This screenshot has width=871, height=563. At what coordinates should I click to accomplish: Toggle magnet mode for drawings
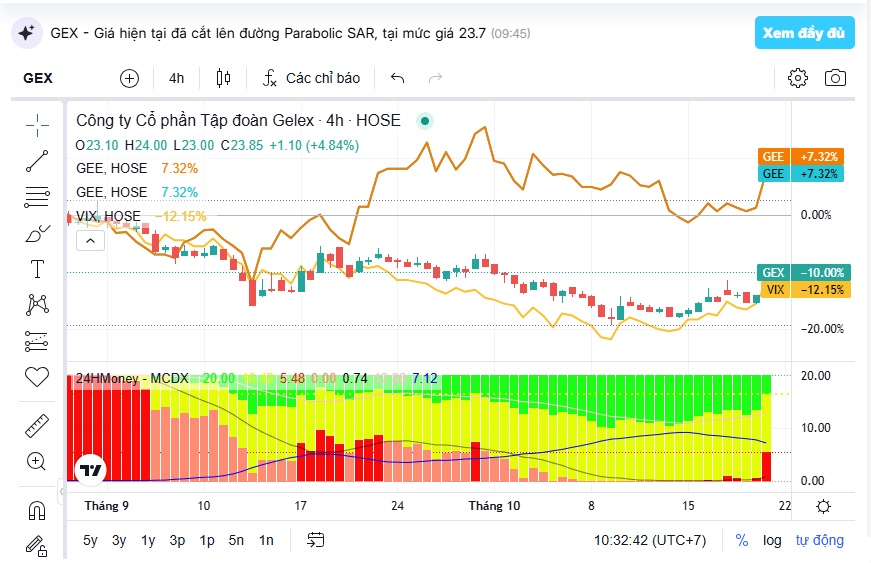(37, 510)
